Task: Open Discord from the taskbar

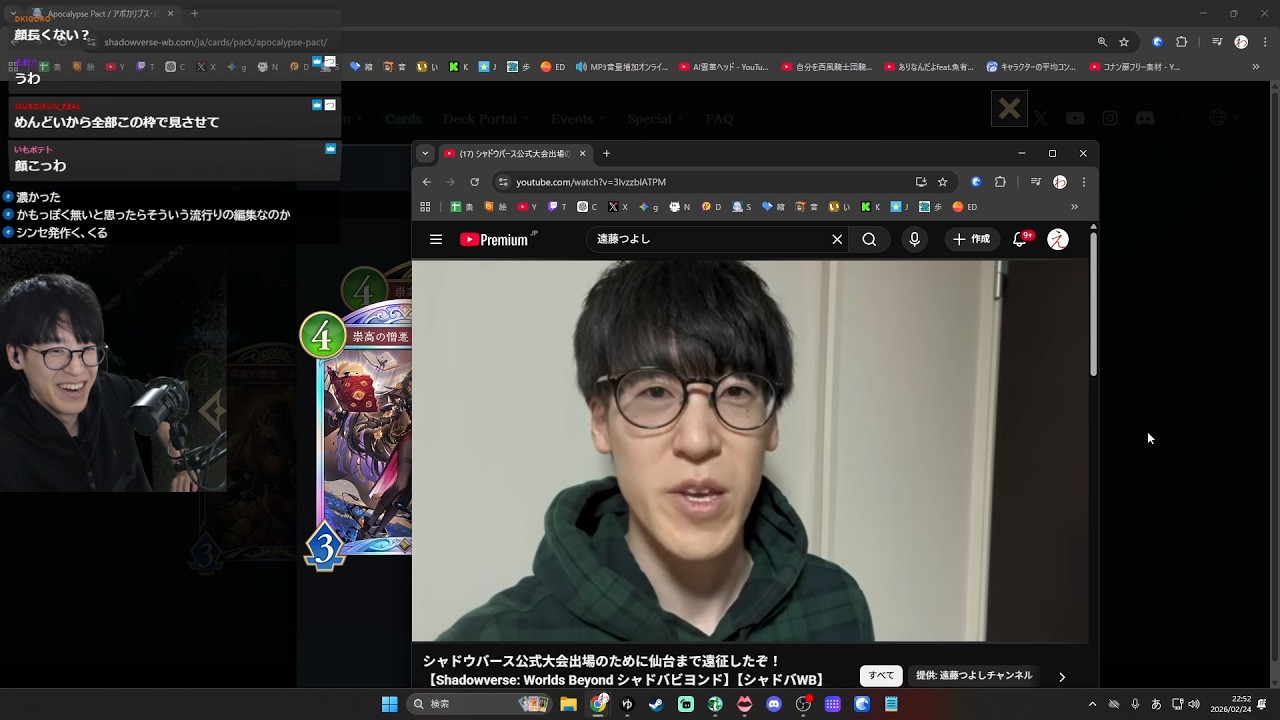Action: 773,704
